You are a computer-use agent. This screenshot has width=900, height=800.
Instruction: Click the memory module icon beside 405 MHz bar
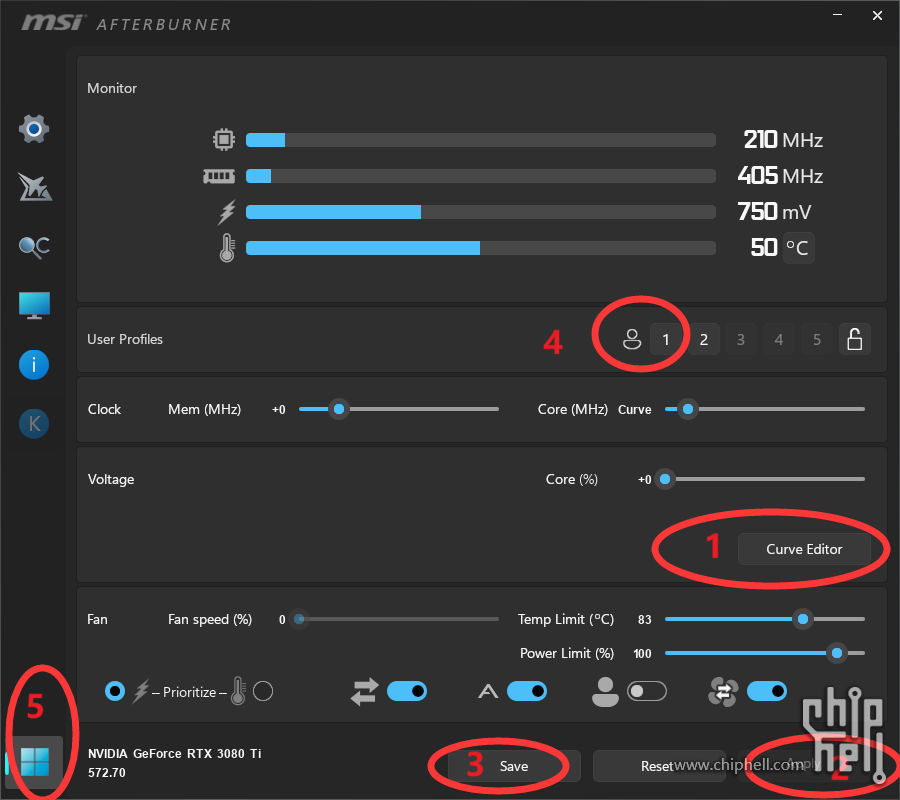coord(219,176)
